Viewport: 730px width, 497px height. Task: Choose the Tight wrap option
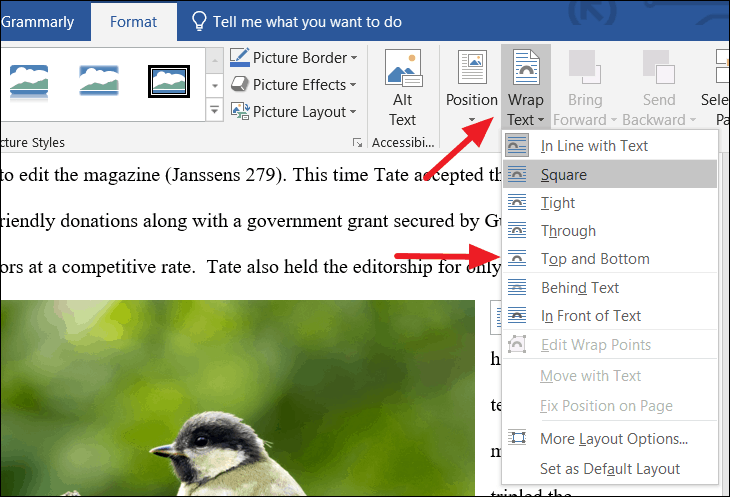tap(610, 202)
